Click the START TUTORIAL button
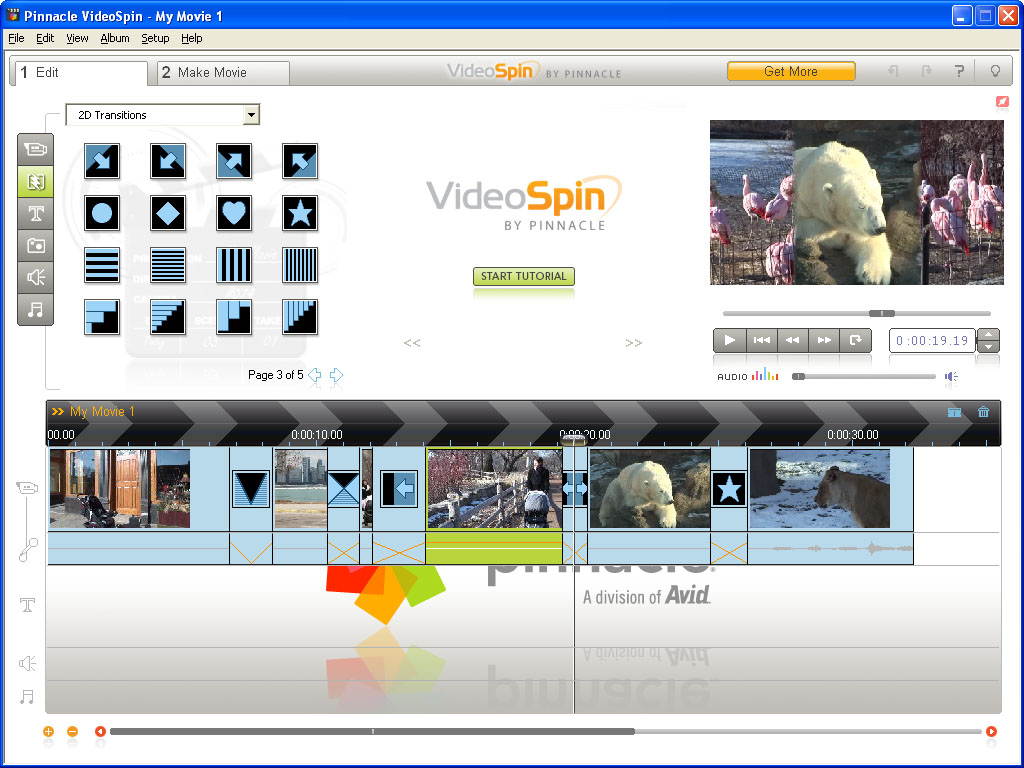1024x768 pixels. pos(523,276)
